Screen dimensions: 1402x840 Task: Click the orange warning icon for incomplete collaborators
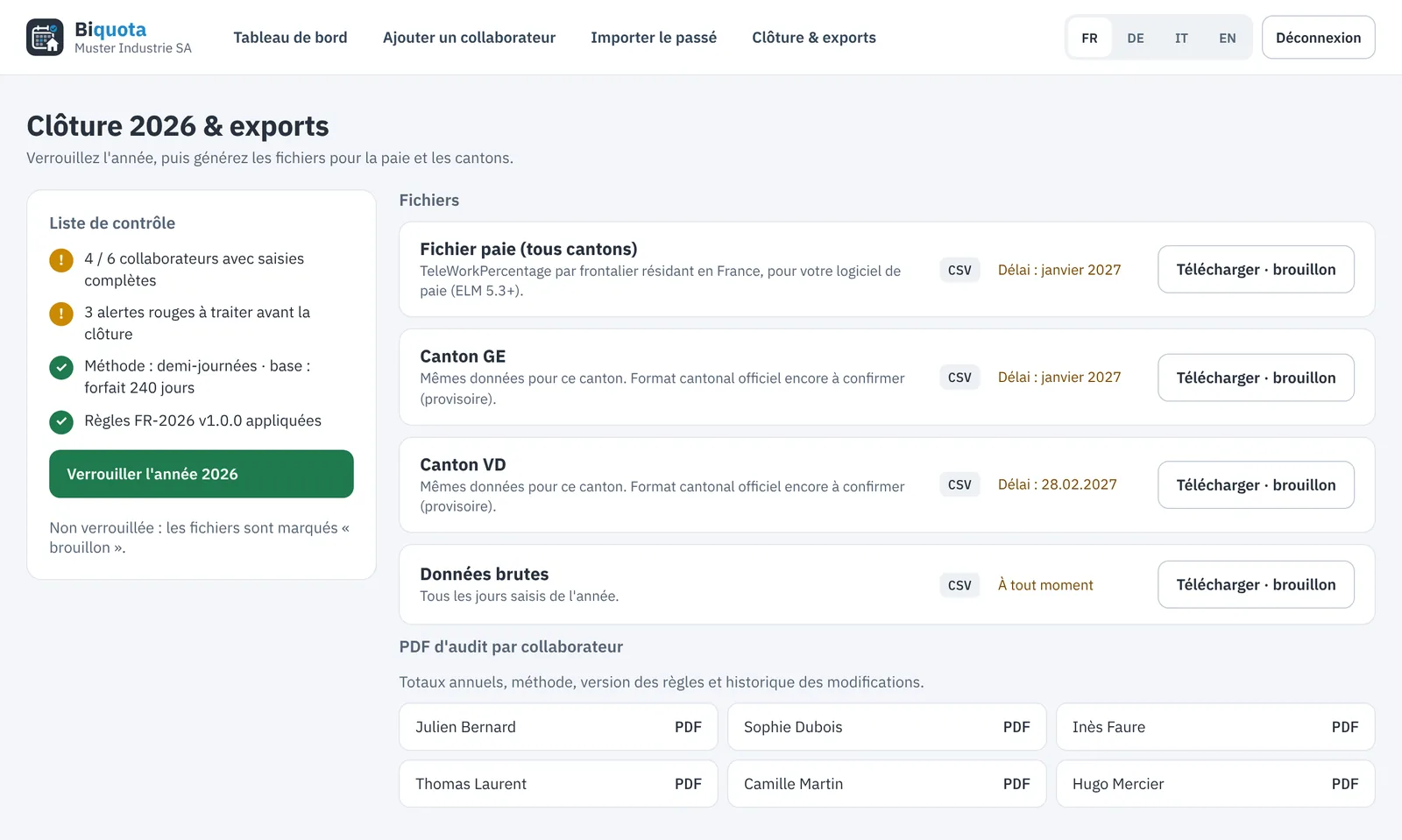point(61,260)
